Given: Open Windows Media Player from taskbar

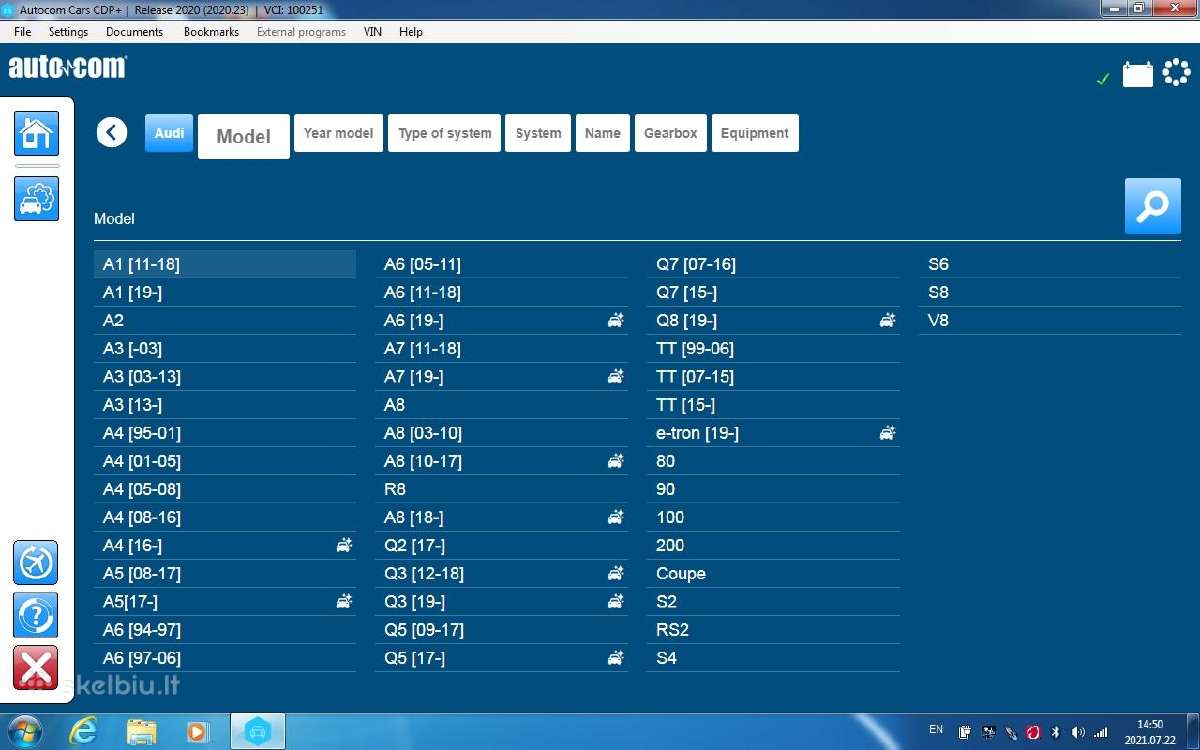Looking at the screenshot, I should pos(197,731).
